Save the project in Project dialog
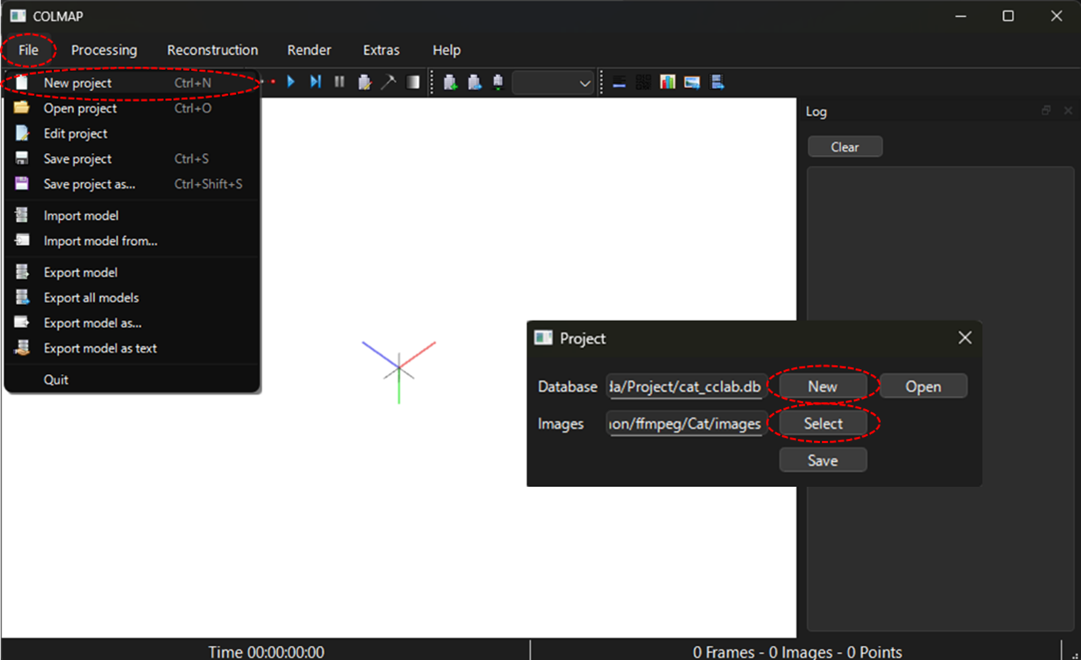 pyautogui.click(x=822, y=460)
